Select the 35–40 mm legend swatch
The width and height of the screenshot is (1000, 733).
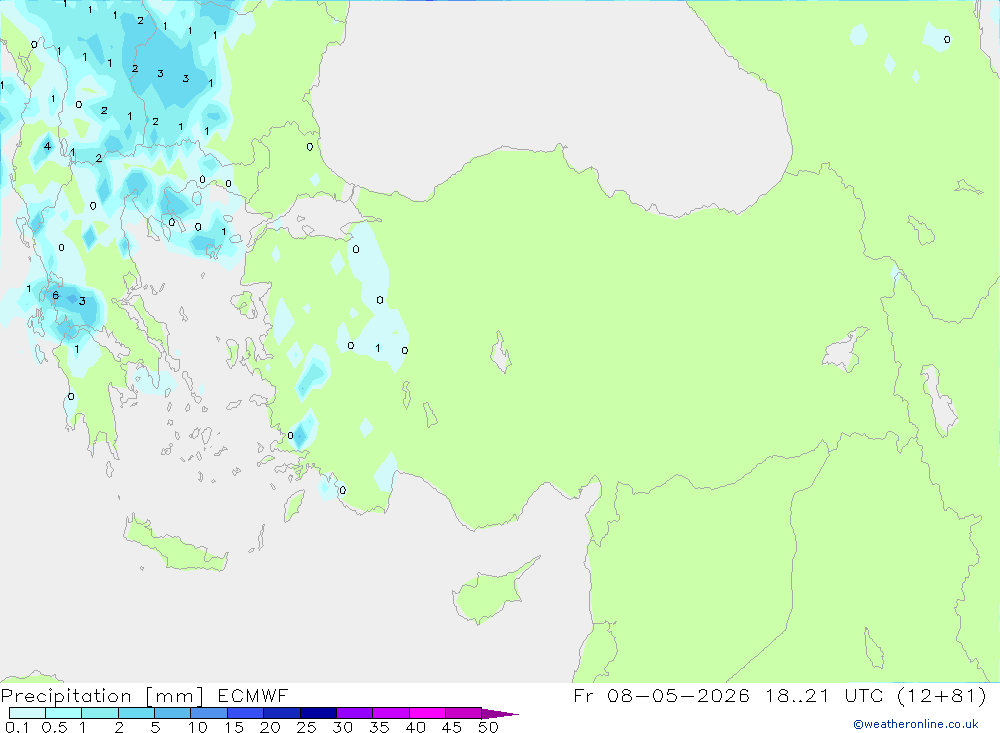tap(391, 713)
